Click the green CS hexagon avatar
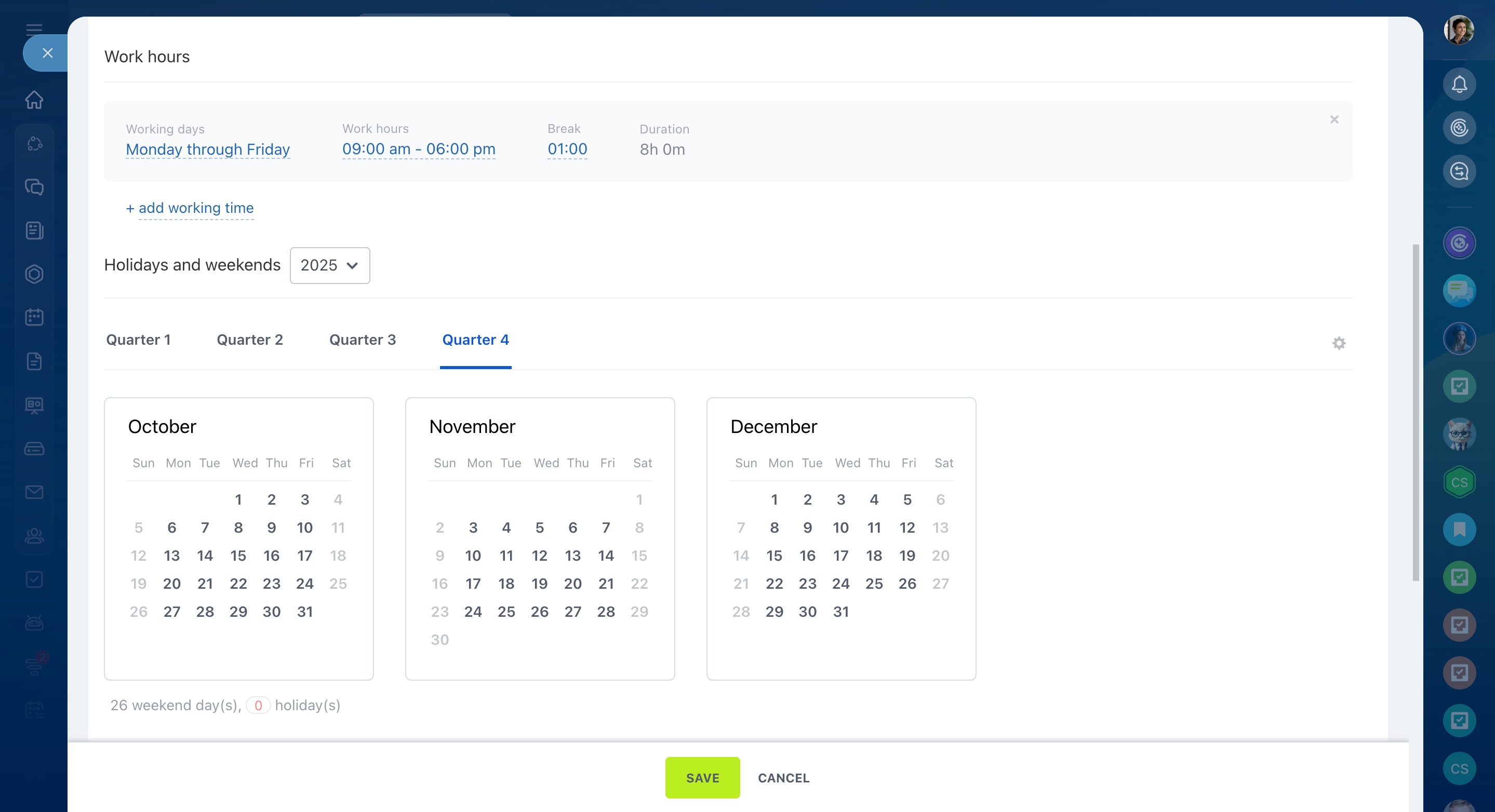The image size is (1495, 812). point(1459,482)
